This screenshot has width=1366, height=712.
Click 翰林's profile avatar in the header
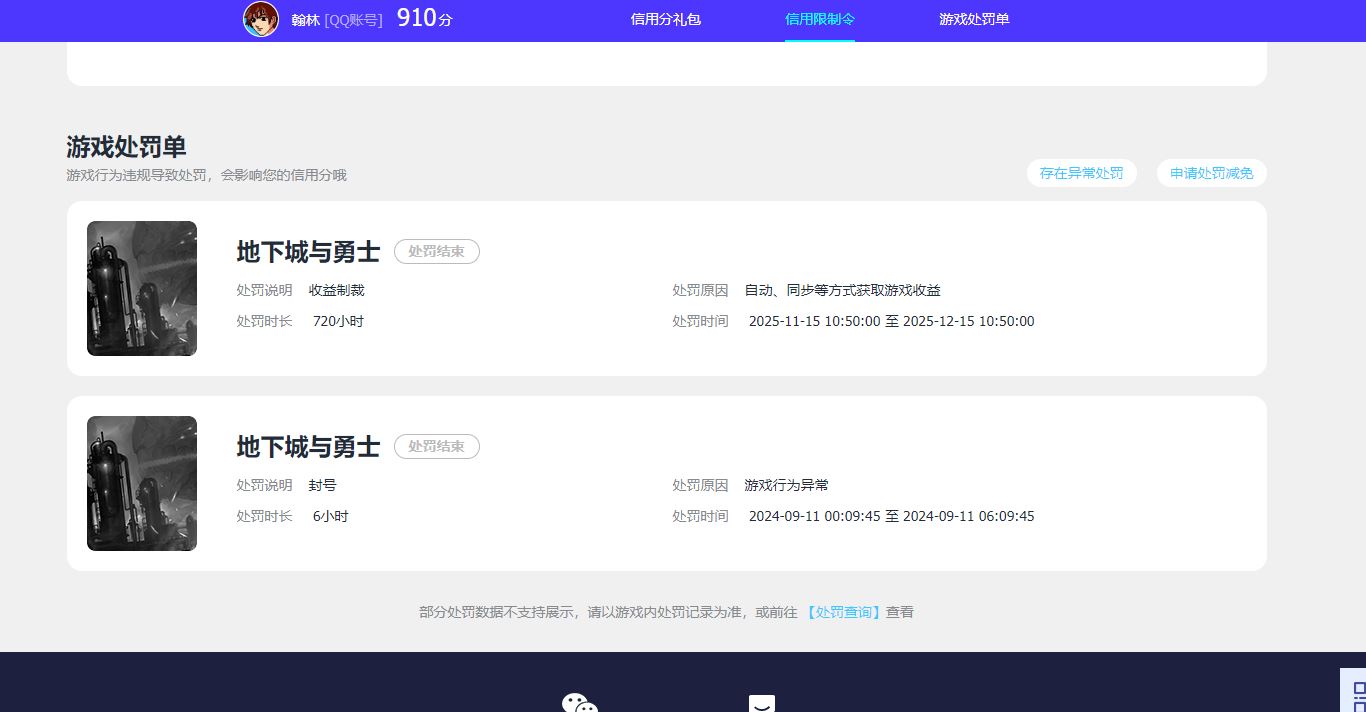pos(260,20)
